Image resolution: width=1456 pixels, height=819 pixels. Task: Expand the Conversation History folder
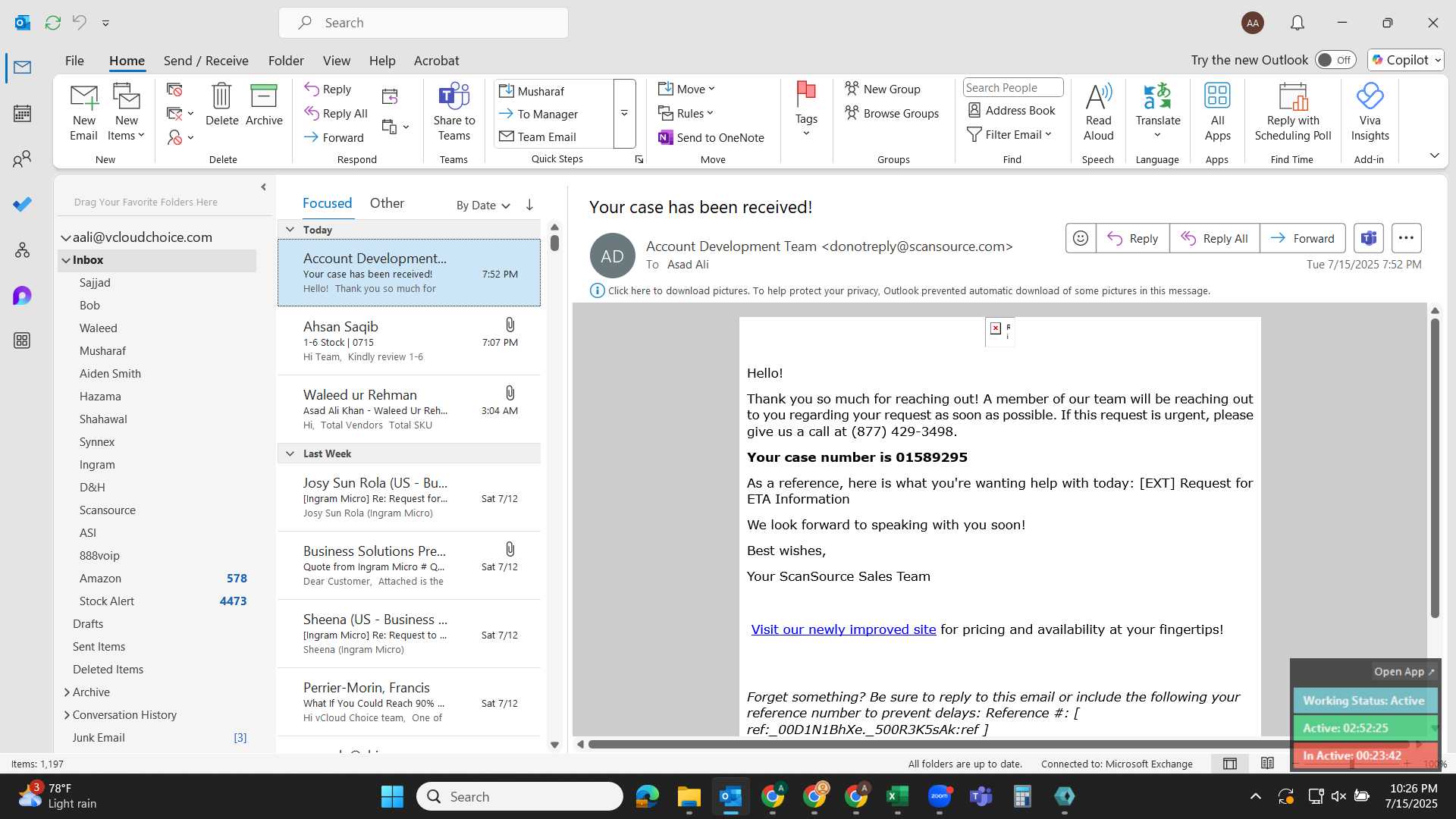[x=67, y=715]
